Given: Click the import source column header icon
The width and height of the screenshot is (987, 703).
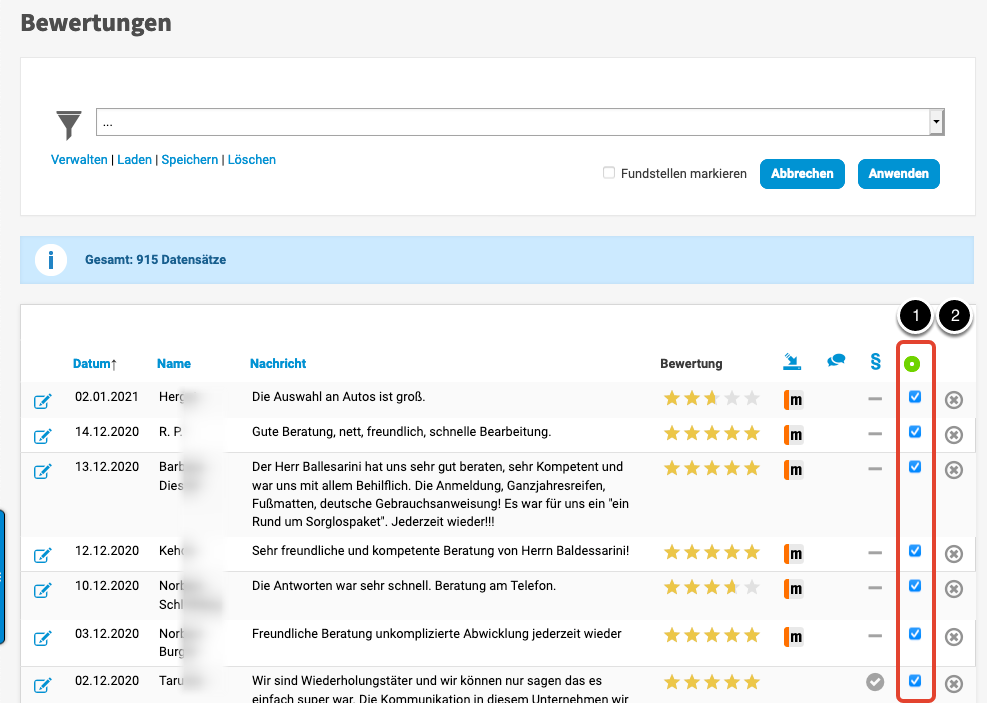Looking at the screenshot, I should point(791,362).
